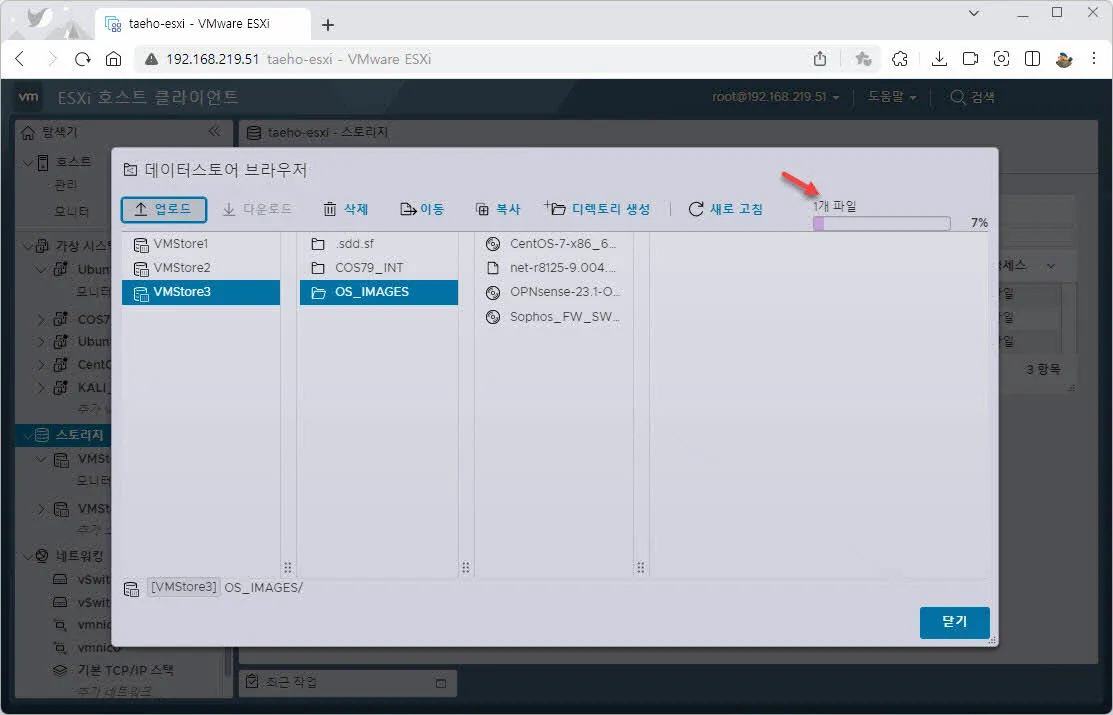Open the .sdd.sf folder
This screenshot has height=715, width=1113.
[355, 244]
